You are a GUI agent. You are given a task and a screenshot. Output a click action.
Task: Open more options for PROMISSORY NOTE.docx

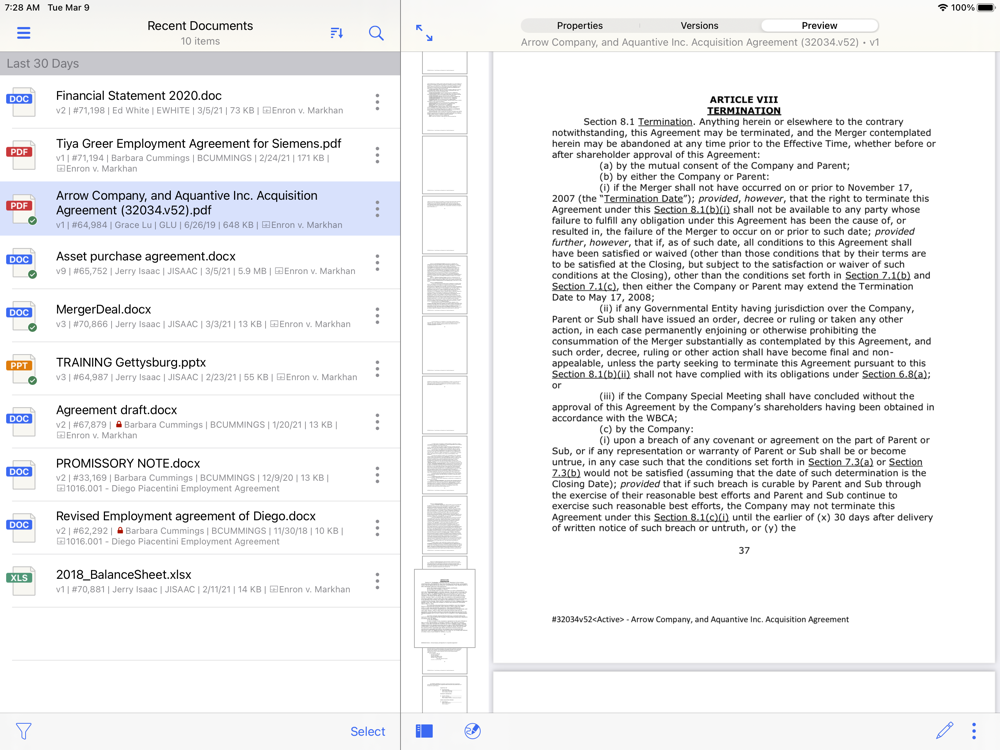pos(378,474)
